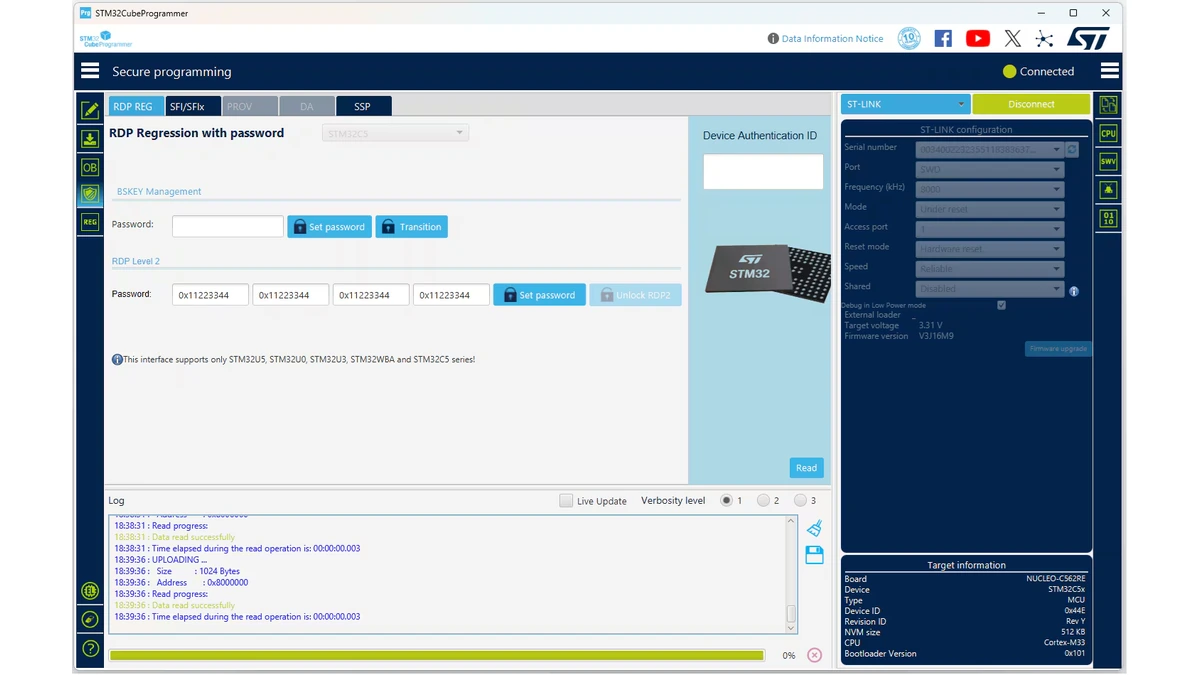The height and width of the screenshot is (675, 1200).
Task: Open the Reset mode dropdown
Action: 989,249
